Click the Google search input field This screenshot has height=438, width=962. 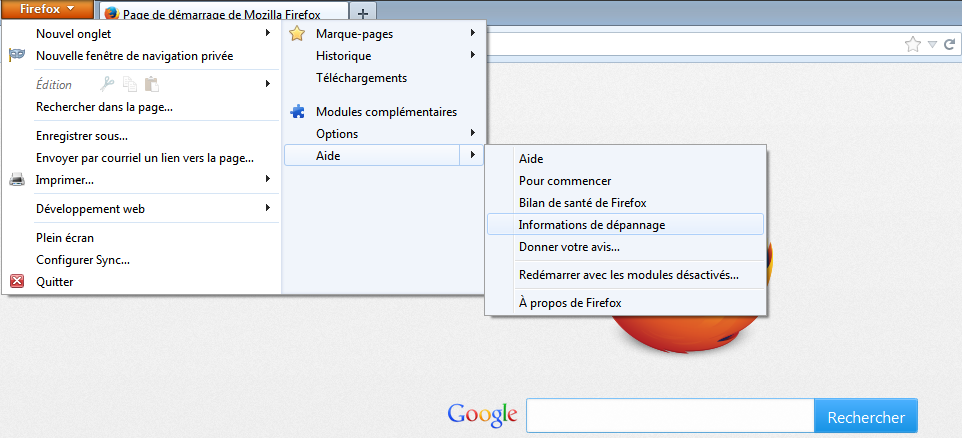tap(671, 417)
